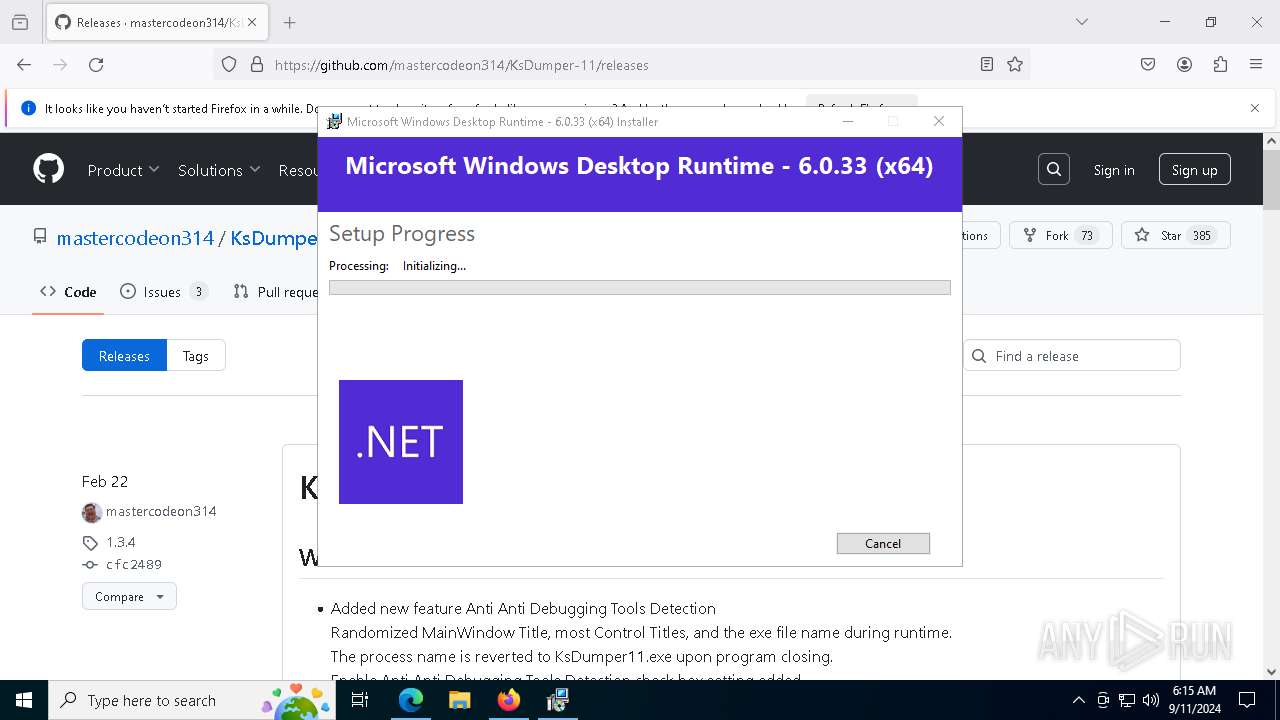Go to GitHub homepage logo

coord(49,169)
